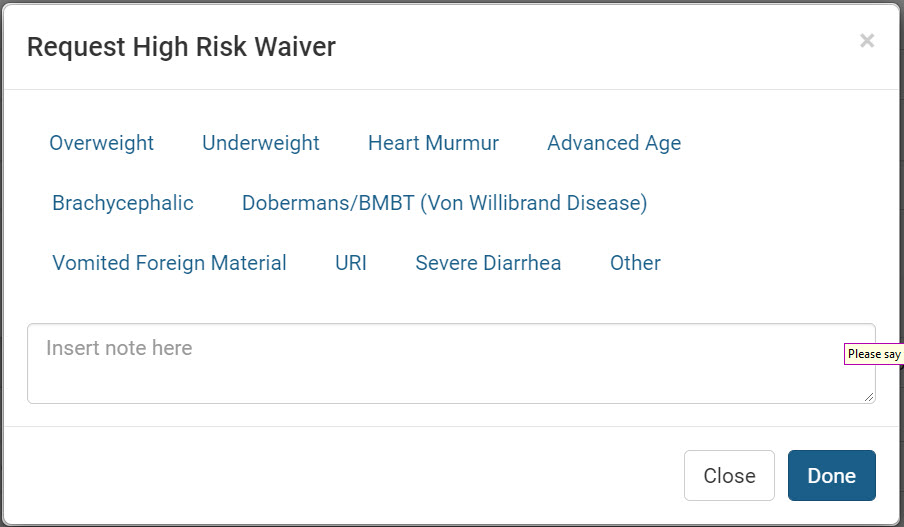
Task: Select Other as the waiver reason
Action: (635, 263)
